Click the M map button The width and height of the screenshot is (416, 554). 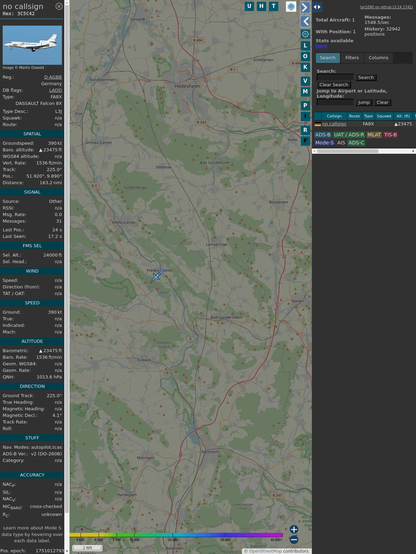305,92
